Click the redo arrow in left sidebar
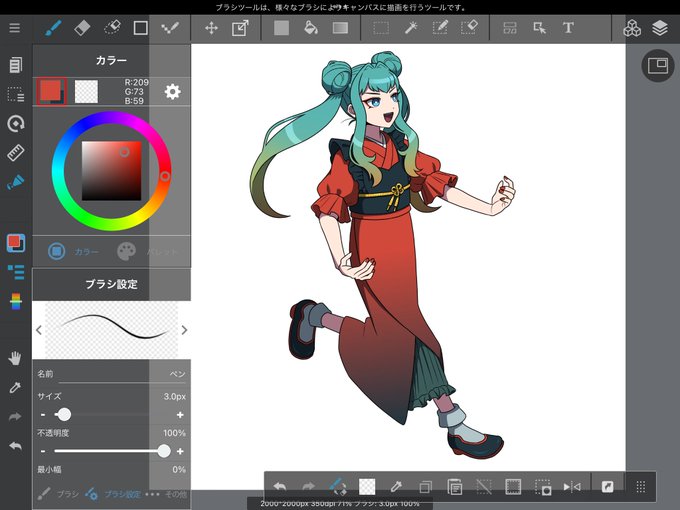 pos(15,417)
